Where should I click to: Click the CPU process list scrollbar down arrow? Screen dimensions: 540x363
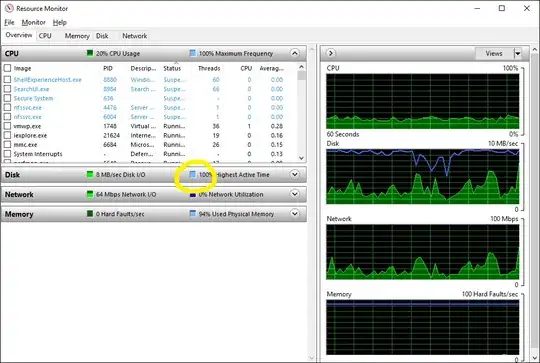(301, 158)
